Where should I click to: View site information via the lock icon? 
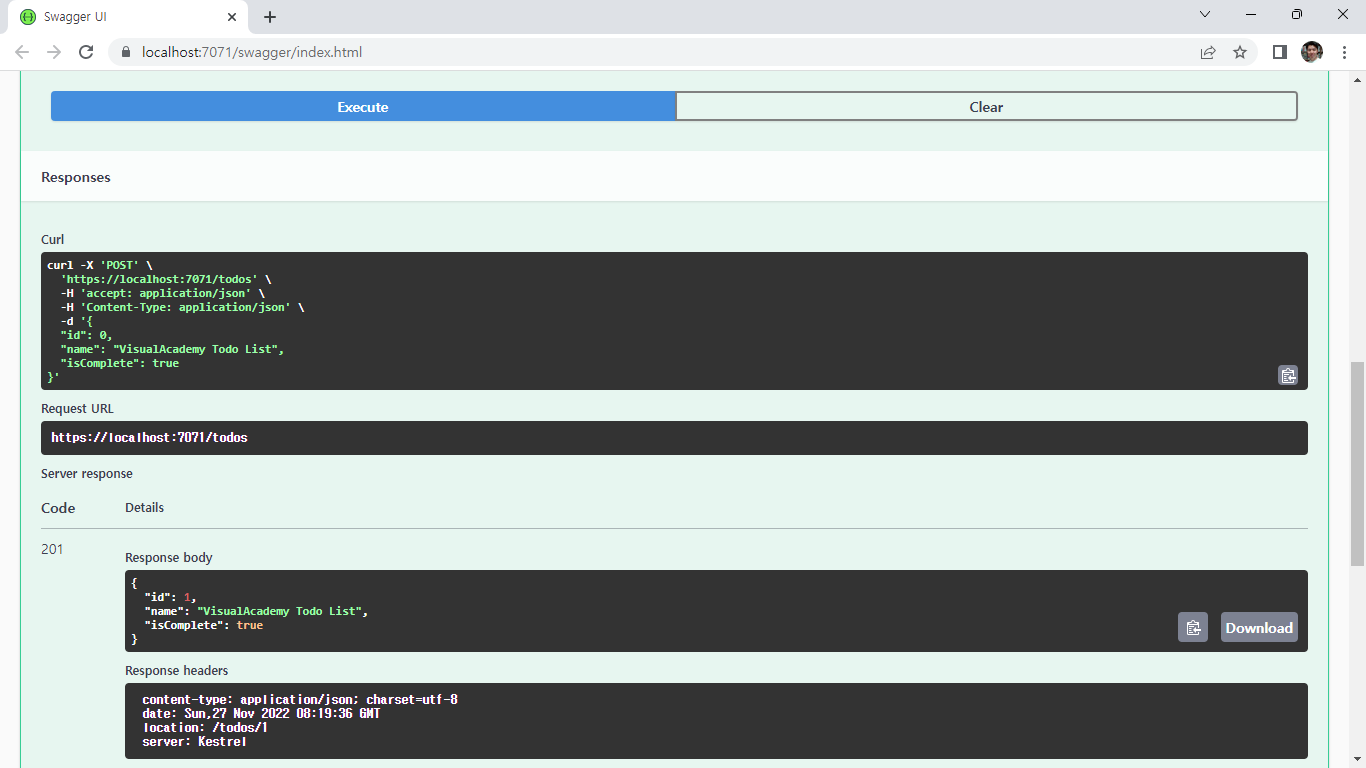(x=126, y=52)
